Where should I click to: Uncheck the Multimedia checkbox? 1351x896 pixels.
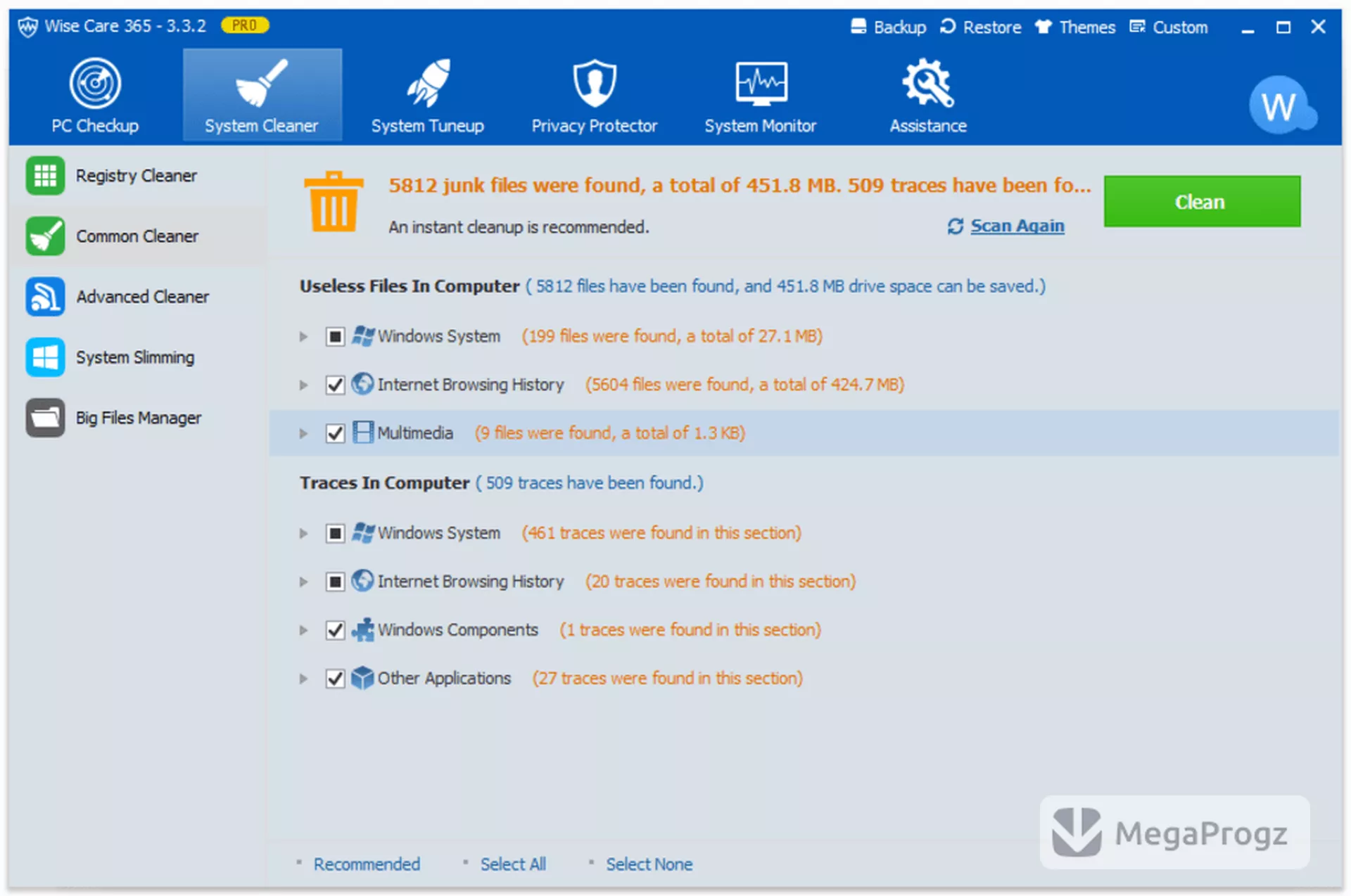point(335,433)
